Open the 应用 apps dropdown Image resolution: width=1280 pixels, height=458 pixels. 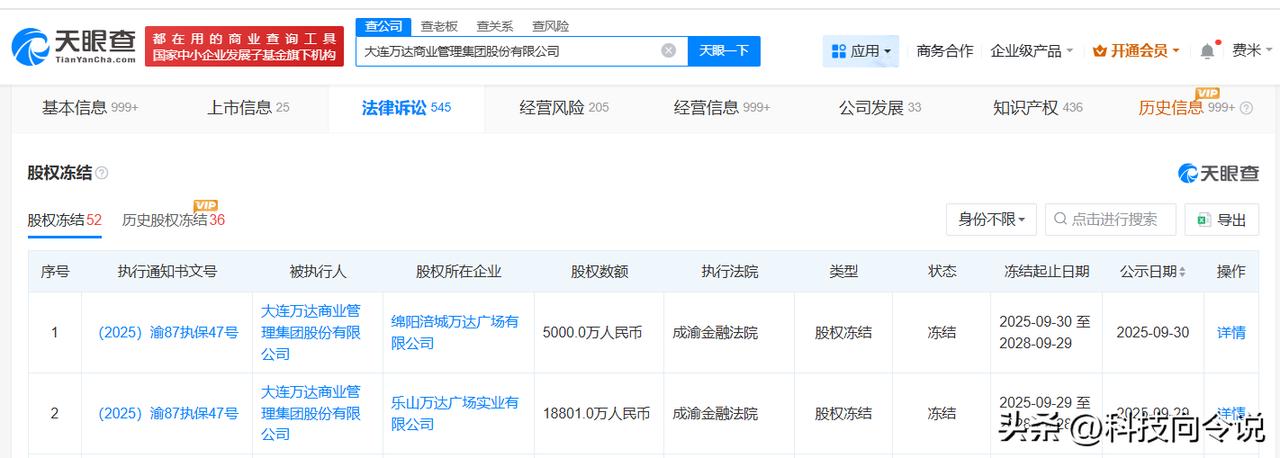click(861, 51)
